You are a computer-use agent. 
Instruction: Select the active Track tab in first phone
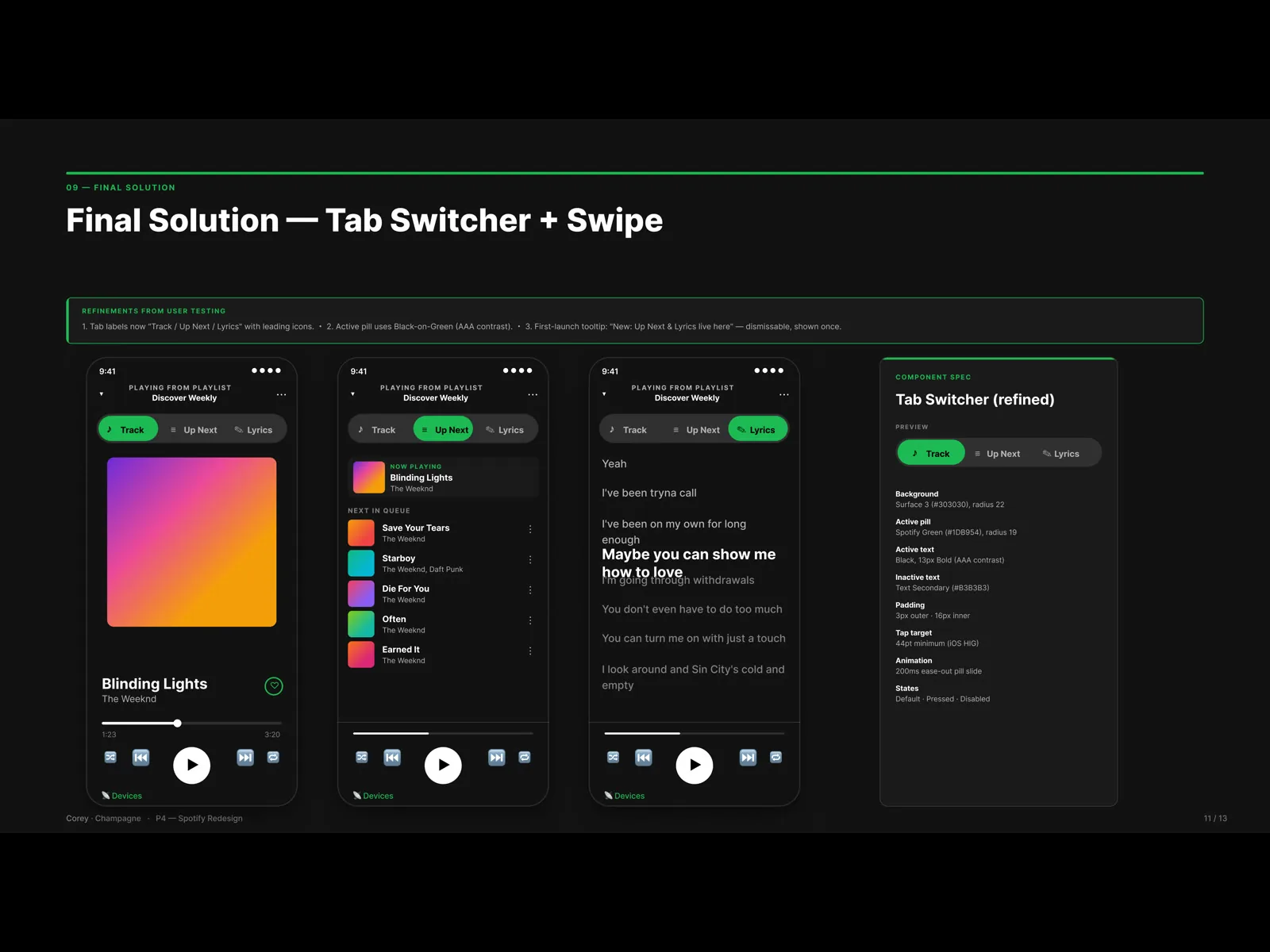[x=129, y=429]
